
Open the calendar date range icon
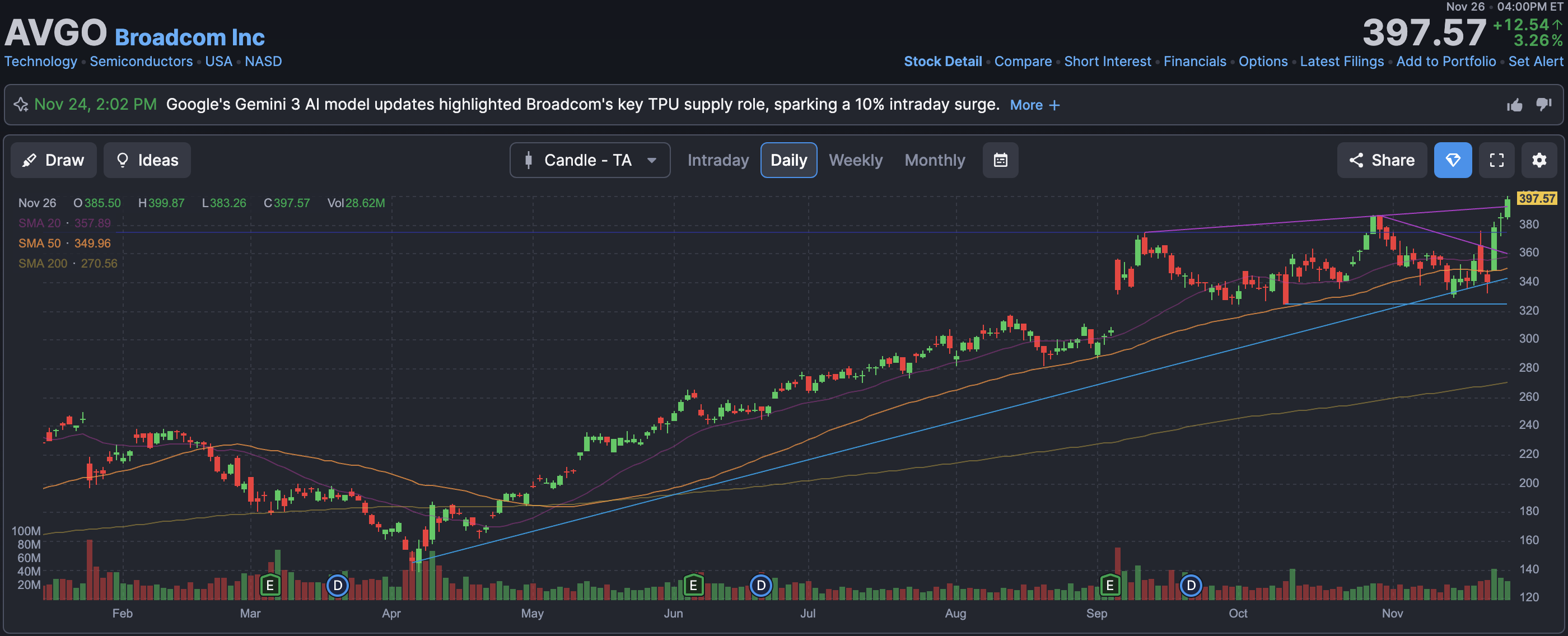(x=1000, y=160)
